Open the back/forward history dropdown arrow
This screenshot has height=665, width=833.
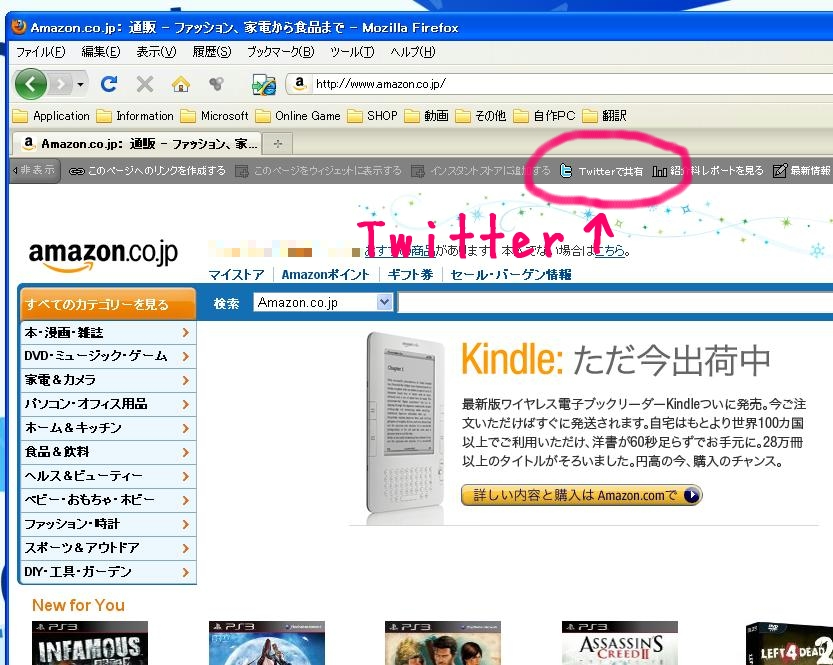[80, 84]
